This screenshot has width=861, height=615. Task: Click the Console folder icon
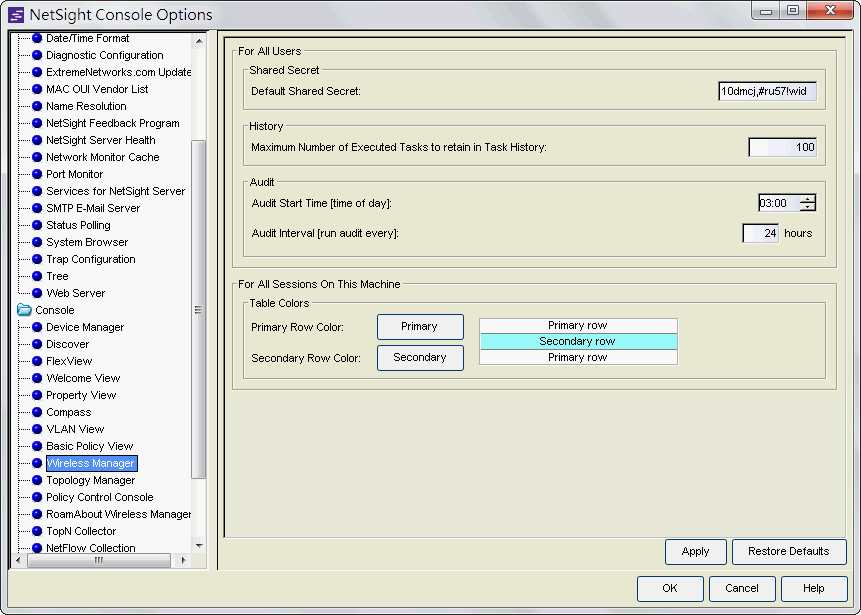click(x=24, y=310)
